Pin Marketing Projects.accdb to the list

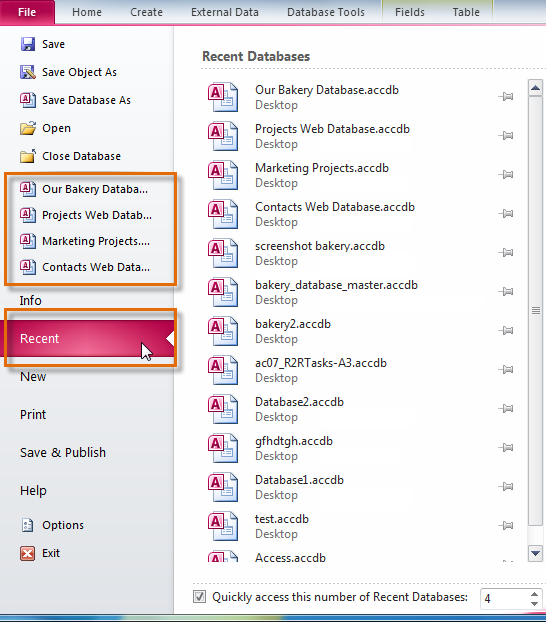coord(506,175)
